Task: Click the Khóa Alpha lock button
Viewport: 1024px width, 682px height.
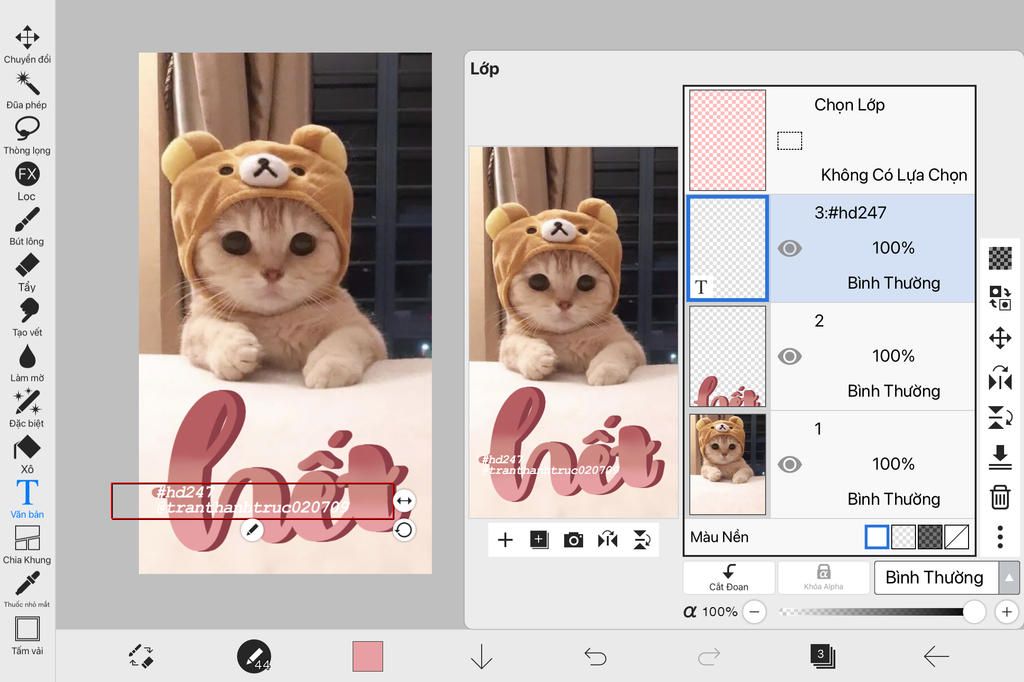Action: point(824,577)
